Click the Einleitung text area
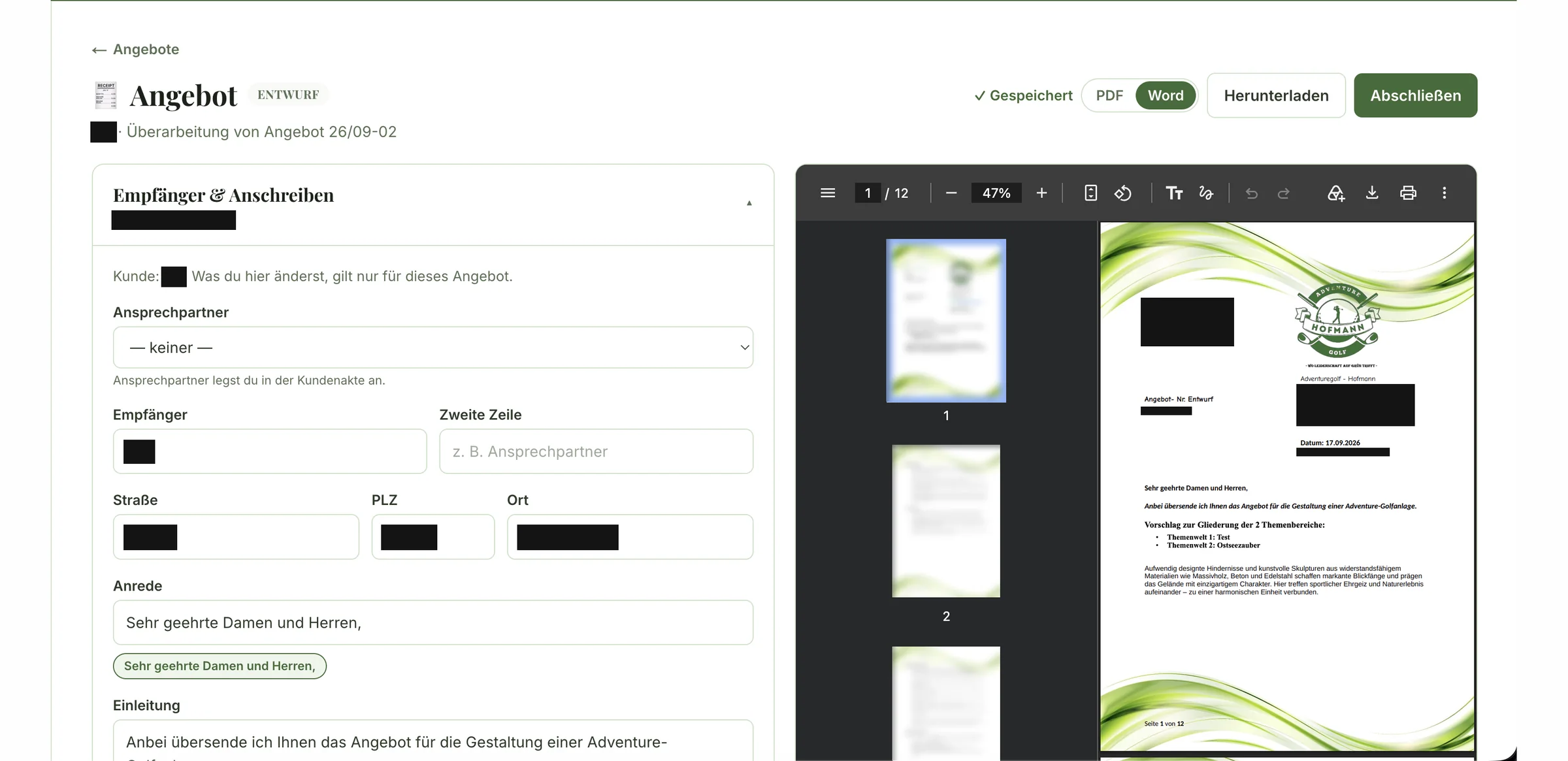Screen dimensions: 1568x761 click(x=433, y=741)
